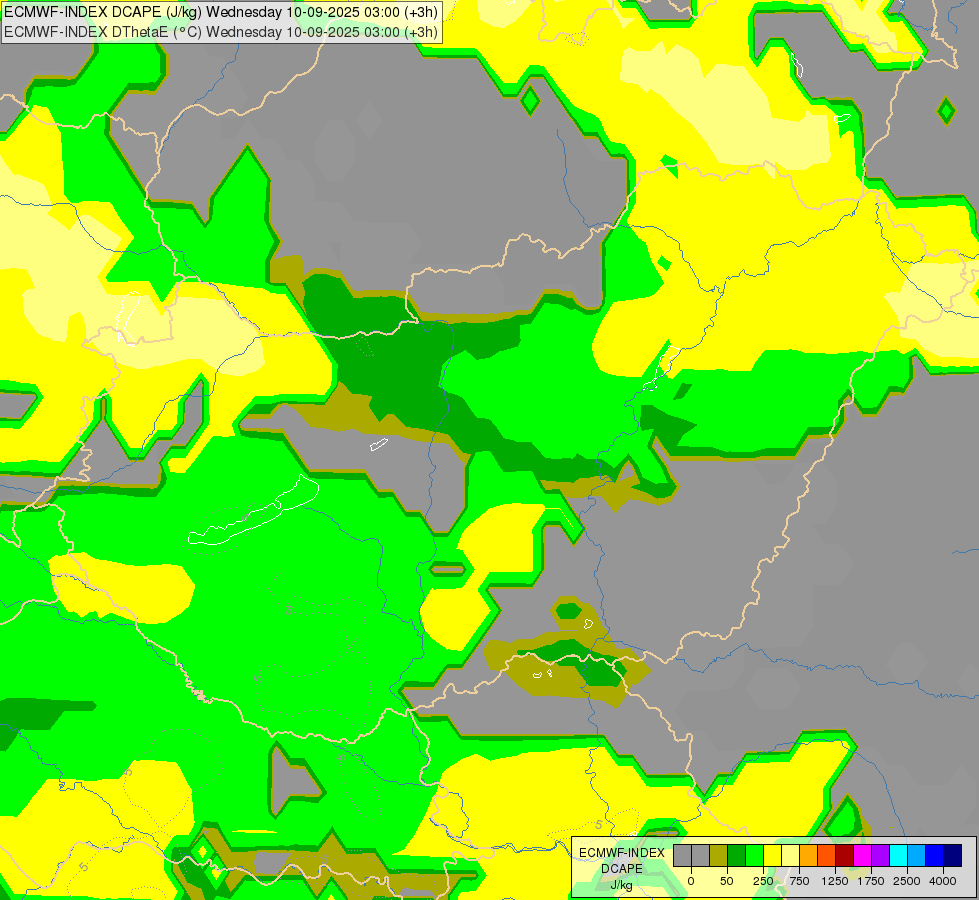
Task: Select the leftmost gray legend swatch
Action: pyautogui.click(x=682, y=855)
